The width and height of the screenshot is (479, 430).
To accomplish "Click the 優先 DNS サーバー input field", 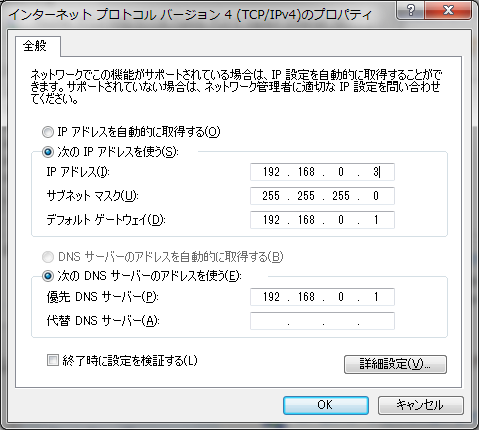I will point(322,297).
